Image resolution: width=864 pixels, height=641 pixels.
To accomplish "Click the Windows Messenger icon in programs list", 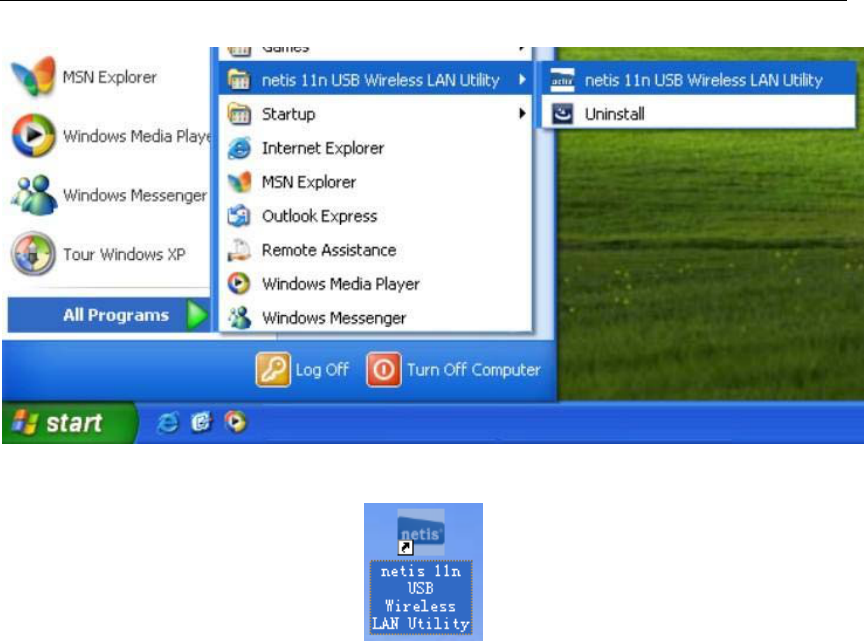I will (x=240, y=318).
